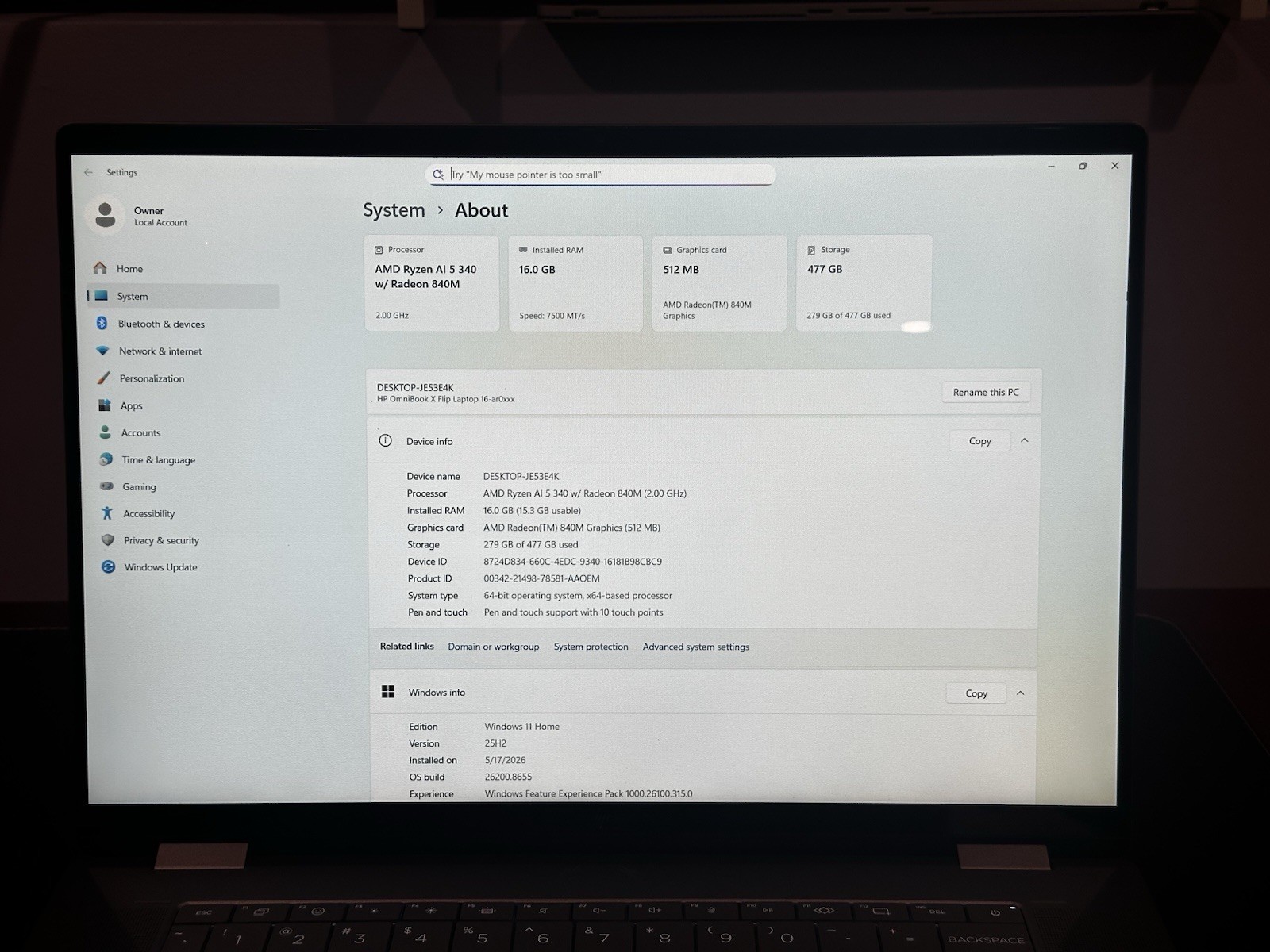Click the Graphics card icon
This screenshot has width=1270, height=952.
[668, 250]
